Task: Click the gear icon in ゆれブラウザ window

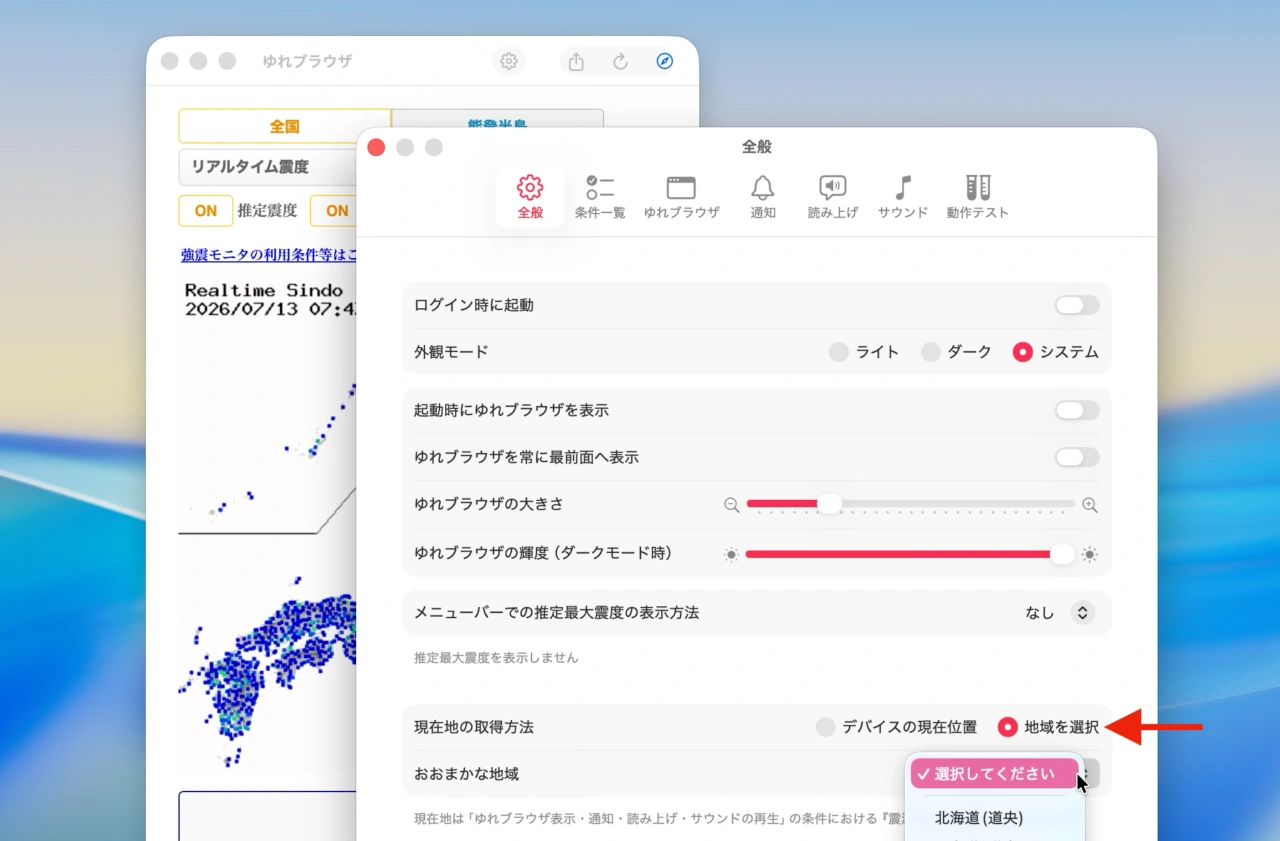Action: point(509,61)
